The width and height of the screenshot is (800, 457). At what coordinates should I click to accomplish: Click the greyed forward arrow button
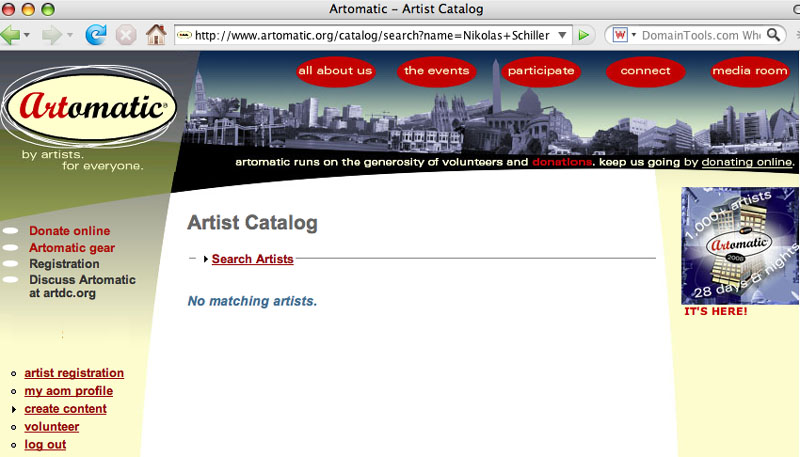[x=52, y=35]
